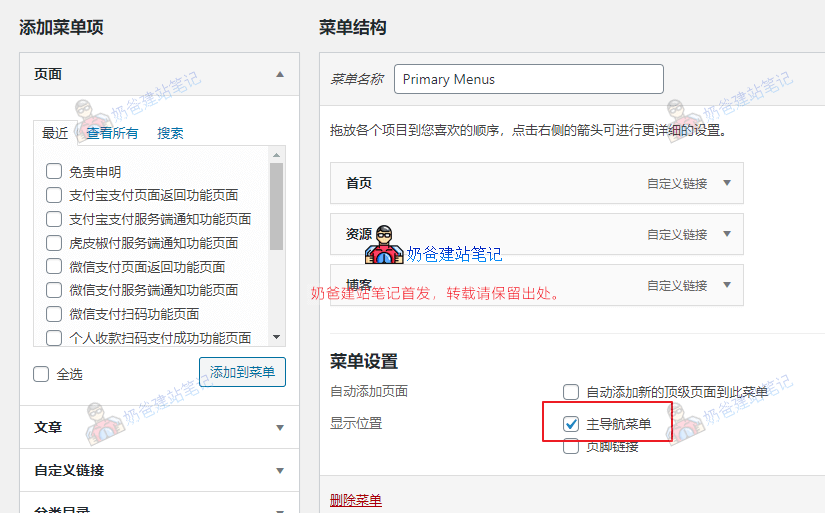The image size is (825, 513).
Task: Open the 搜索 tab
Action: coord(170,133)
